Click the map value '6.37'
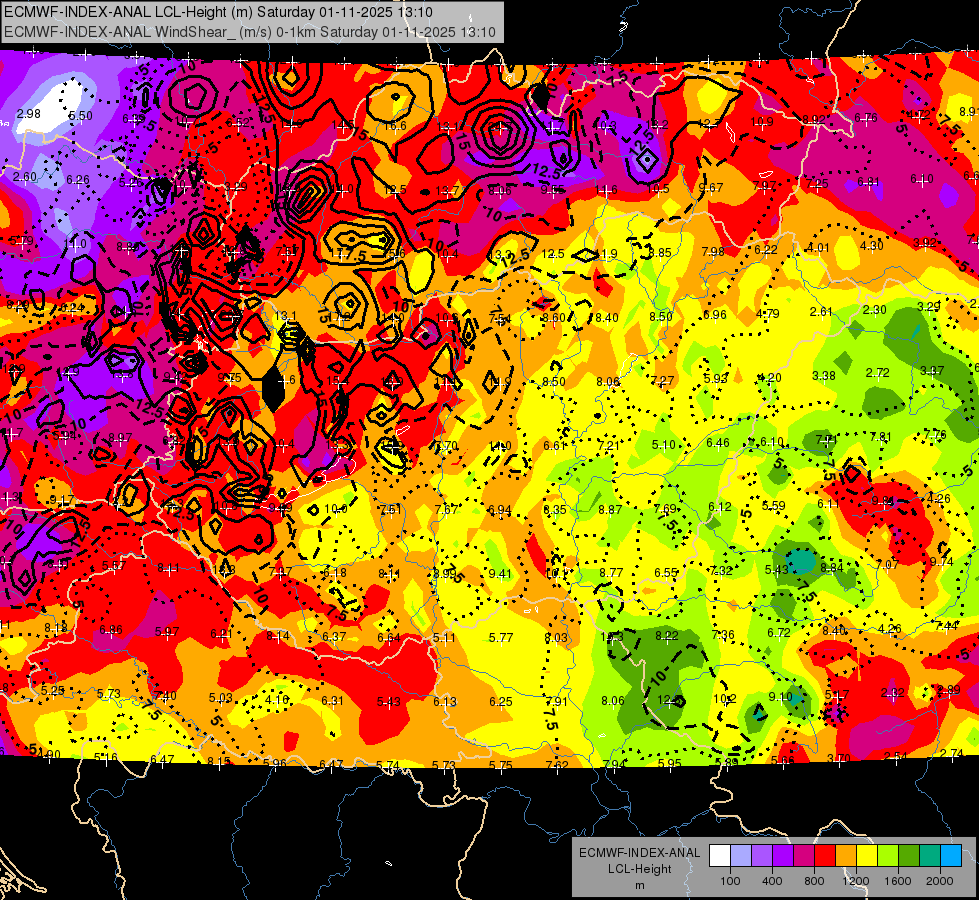 (x=334, y=636)
